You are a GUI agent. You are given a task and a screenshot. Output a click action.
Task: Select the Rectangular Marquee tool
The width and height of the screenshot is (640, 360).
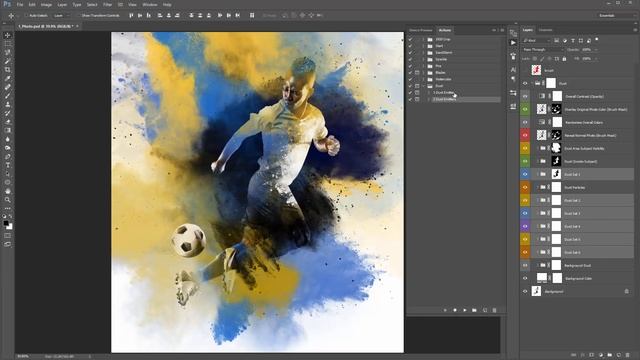click(x=7, y=44)
